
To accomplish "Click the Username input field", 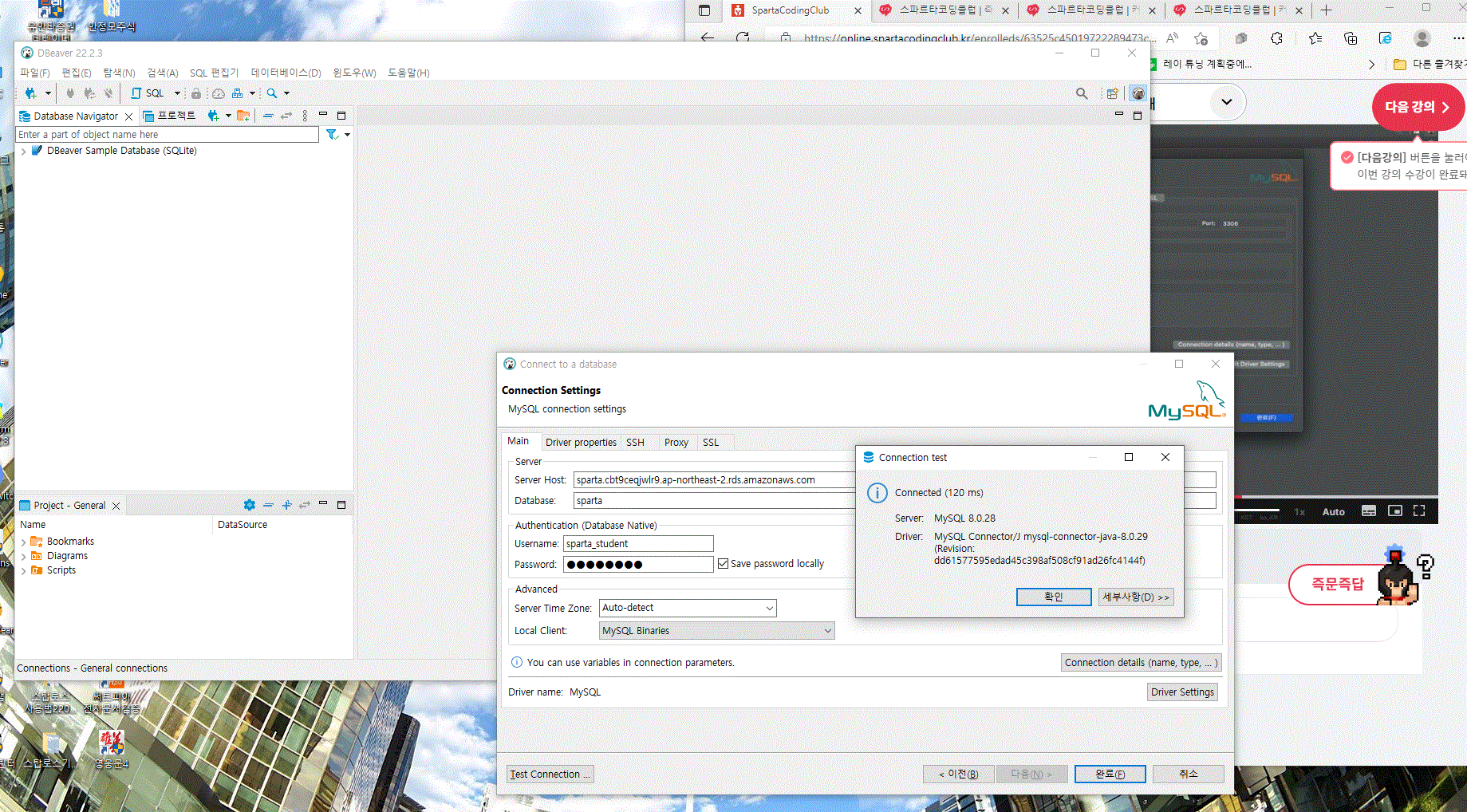I will 638,544.
